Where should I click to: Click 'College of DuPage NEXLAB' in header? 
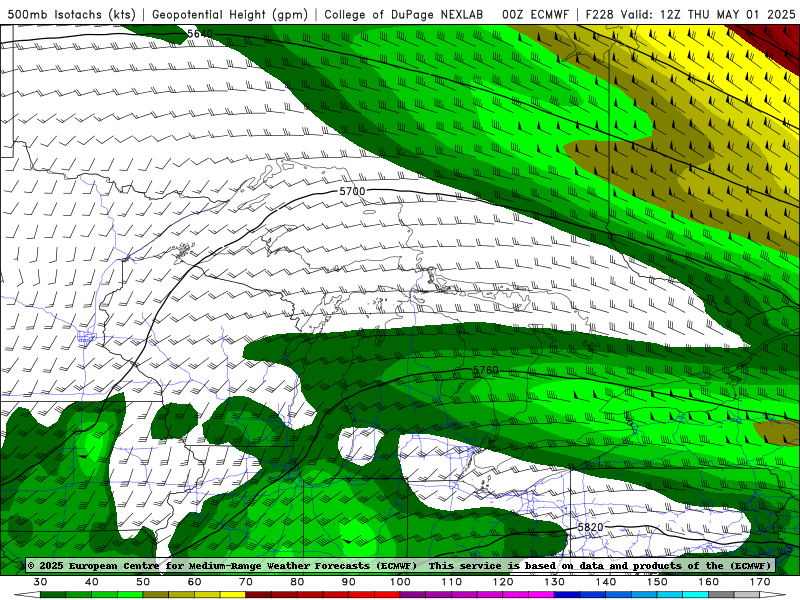point(404,14)
